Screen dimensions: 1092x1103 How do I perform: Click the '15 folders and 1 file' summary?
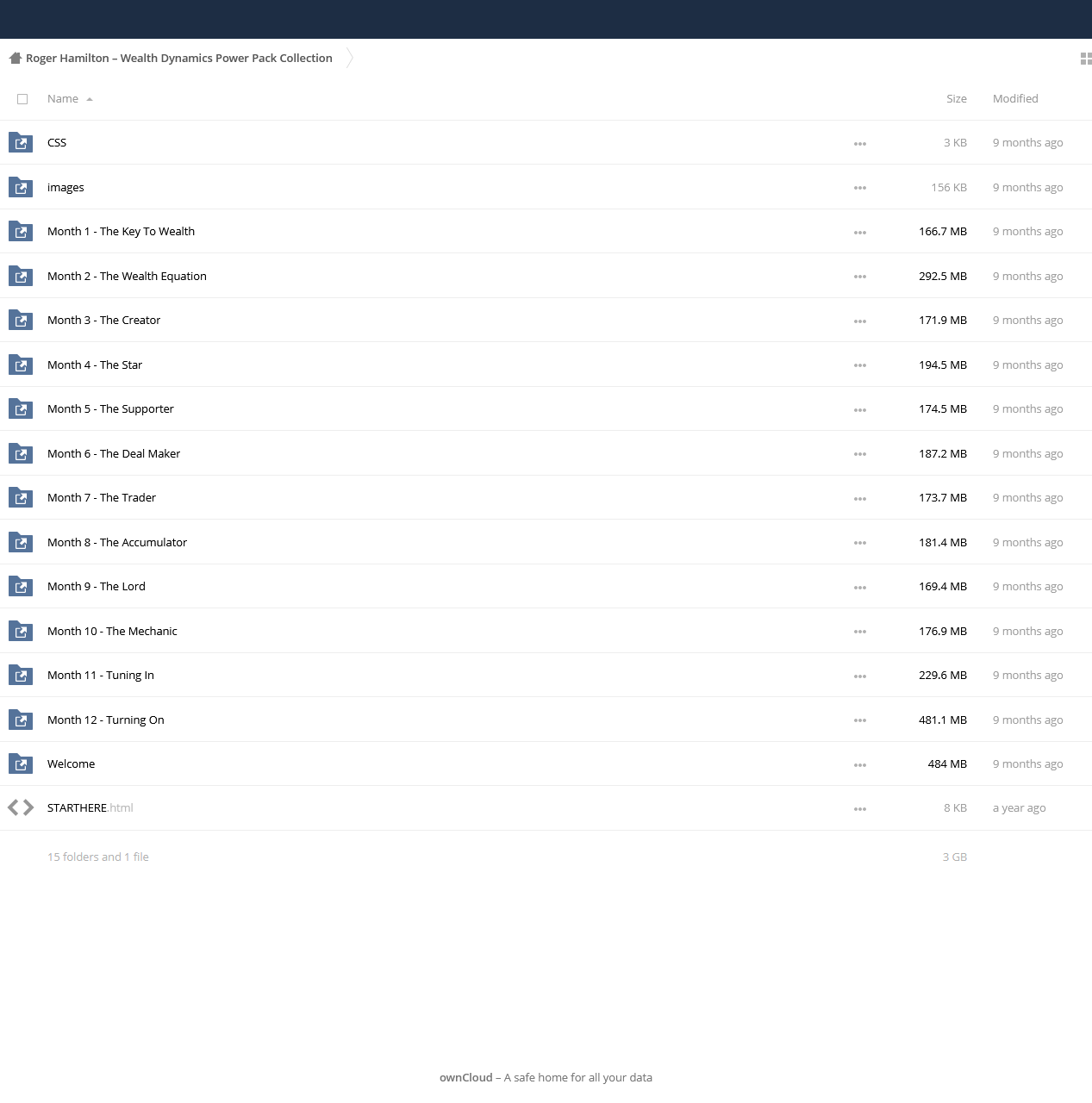click(x=98, y=857)
